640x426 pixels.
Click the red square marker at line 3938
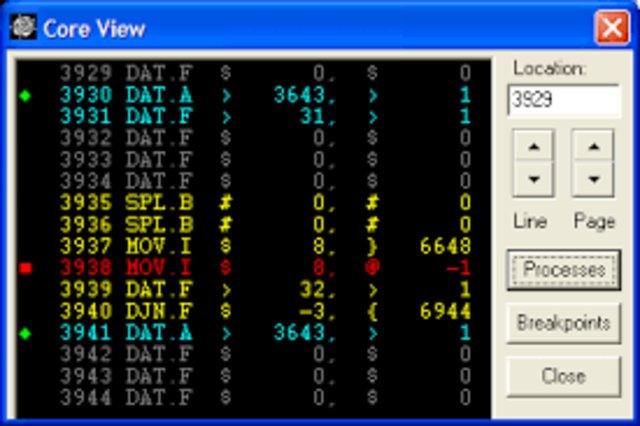coord(25,268)
